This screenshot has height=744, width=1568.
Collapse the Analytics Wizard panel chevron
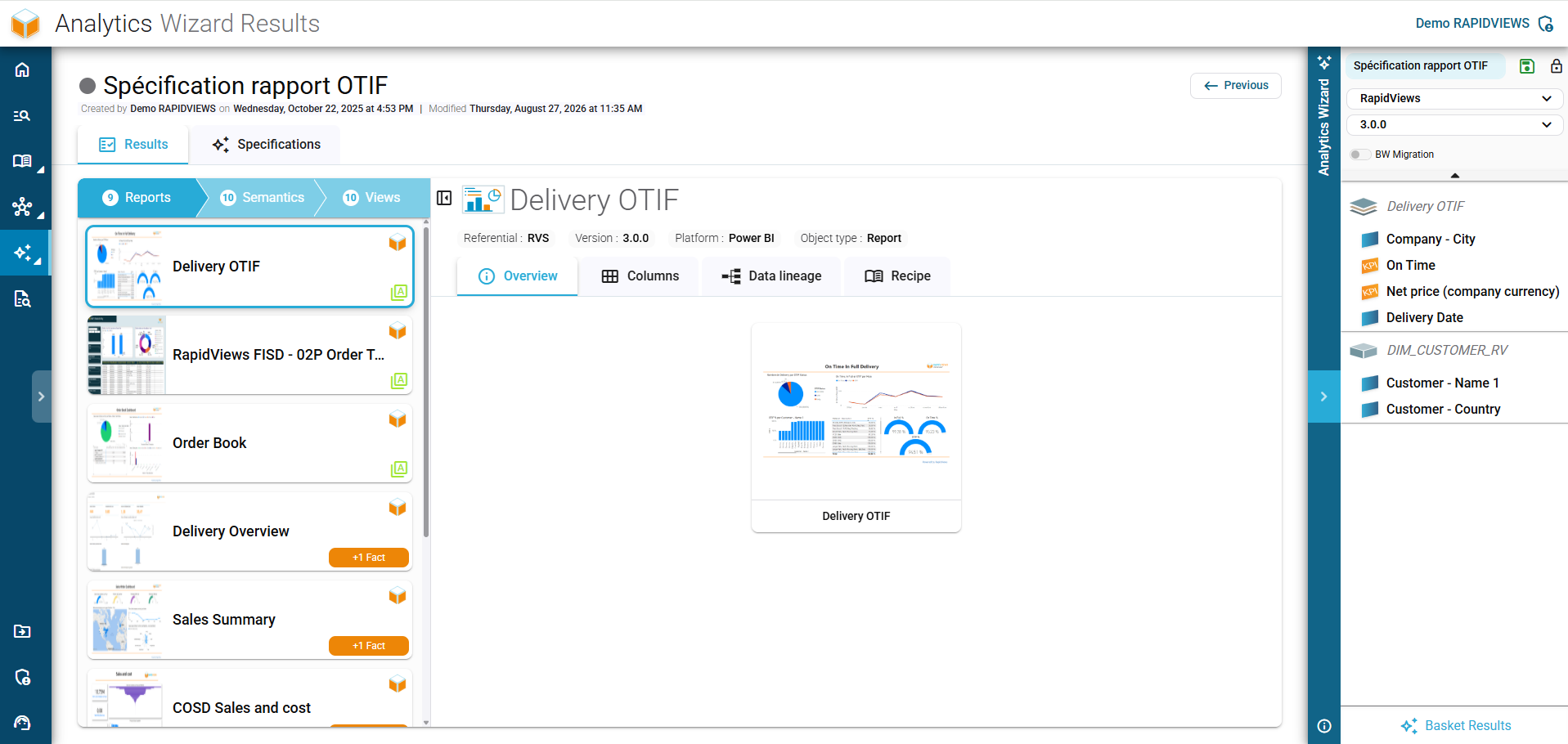1324,397
